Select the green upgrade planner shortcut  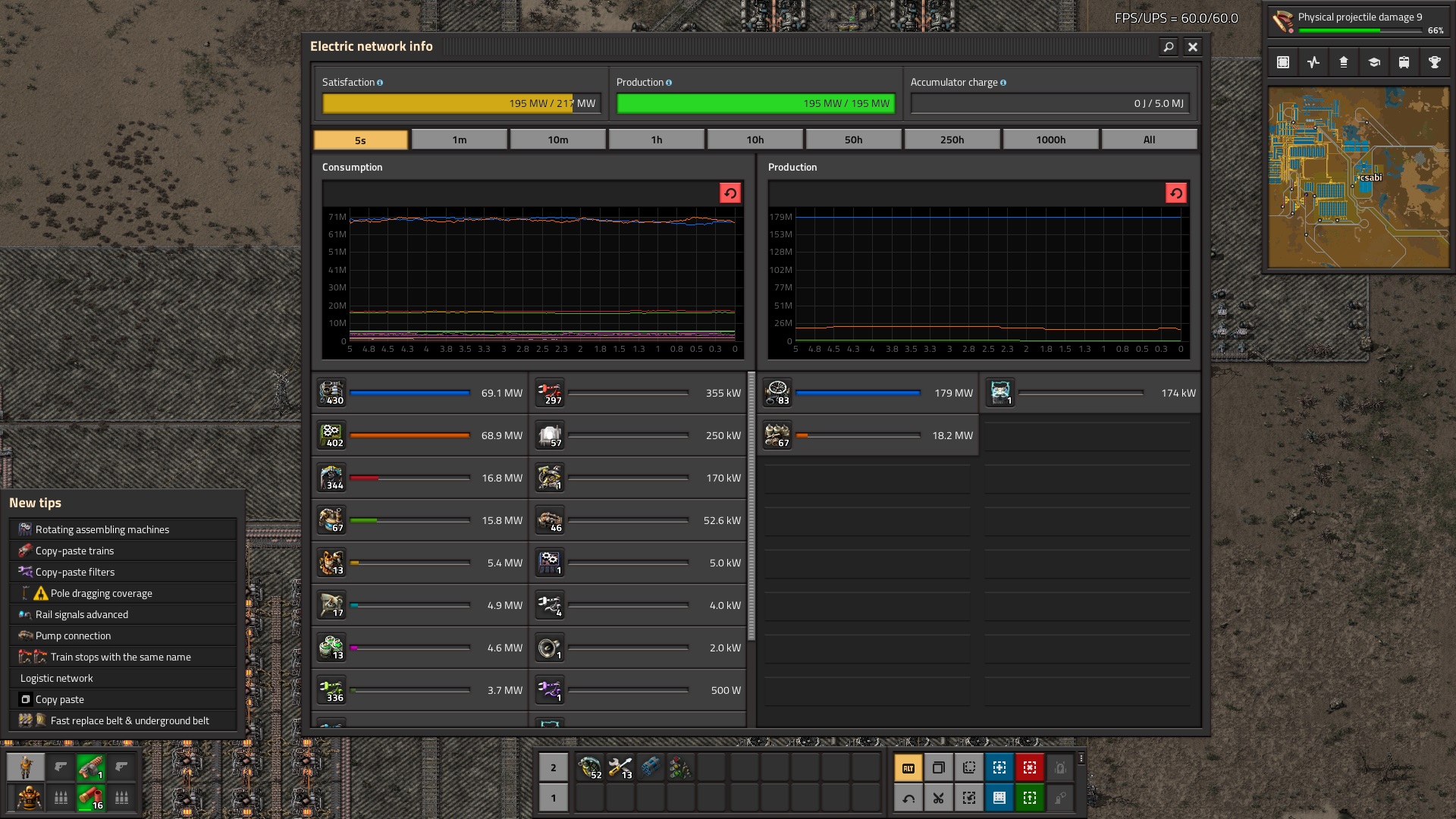click(1030, 798)
